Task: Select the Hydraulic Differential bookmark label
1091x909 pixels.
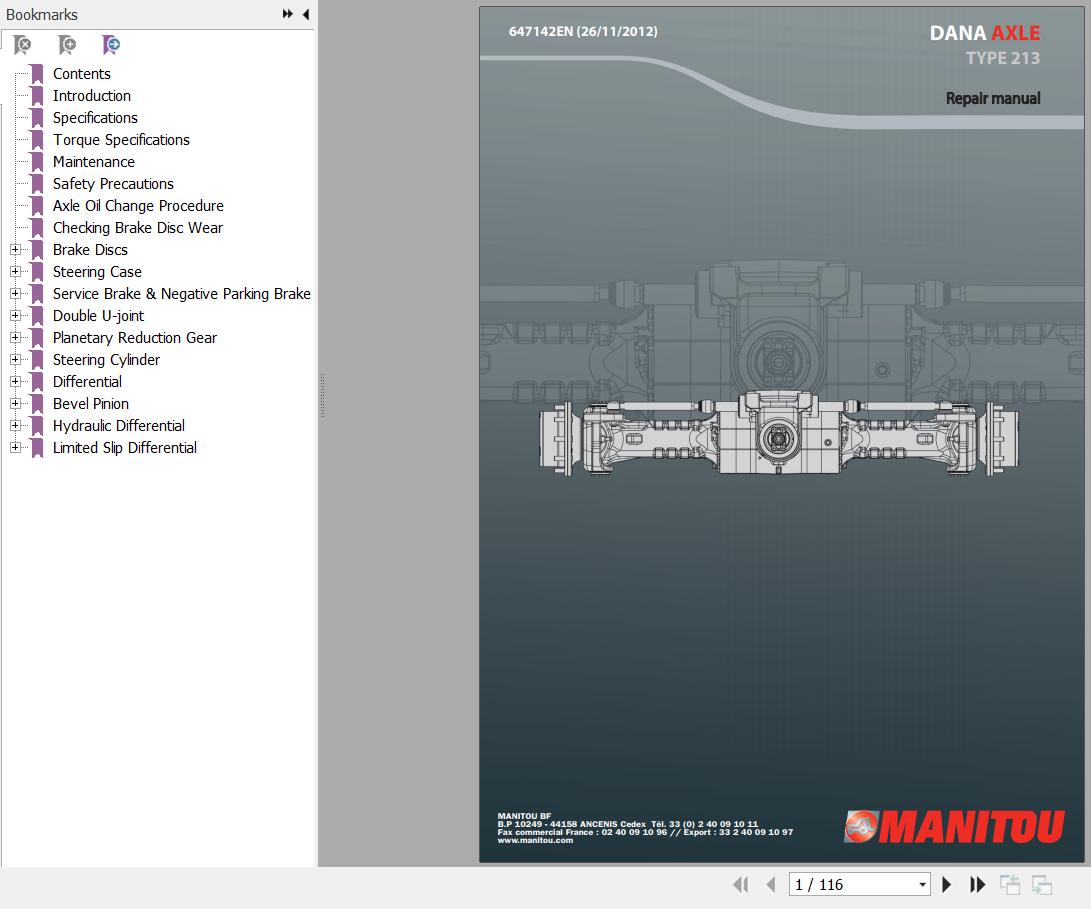Action: click(x=119, y=426)
